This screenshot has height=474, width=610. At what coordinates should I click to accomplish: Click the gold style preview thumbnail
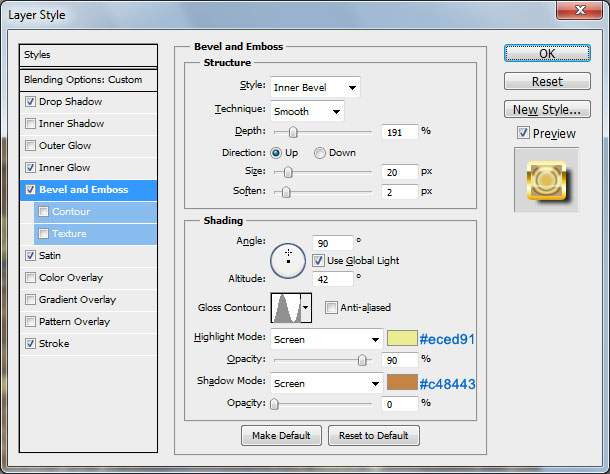(x=546, y=180)
